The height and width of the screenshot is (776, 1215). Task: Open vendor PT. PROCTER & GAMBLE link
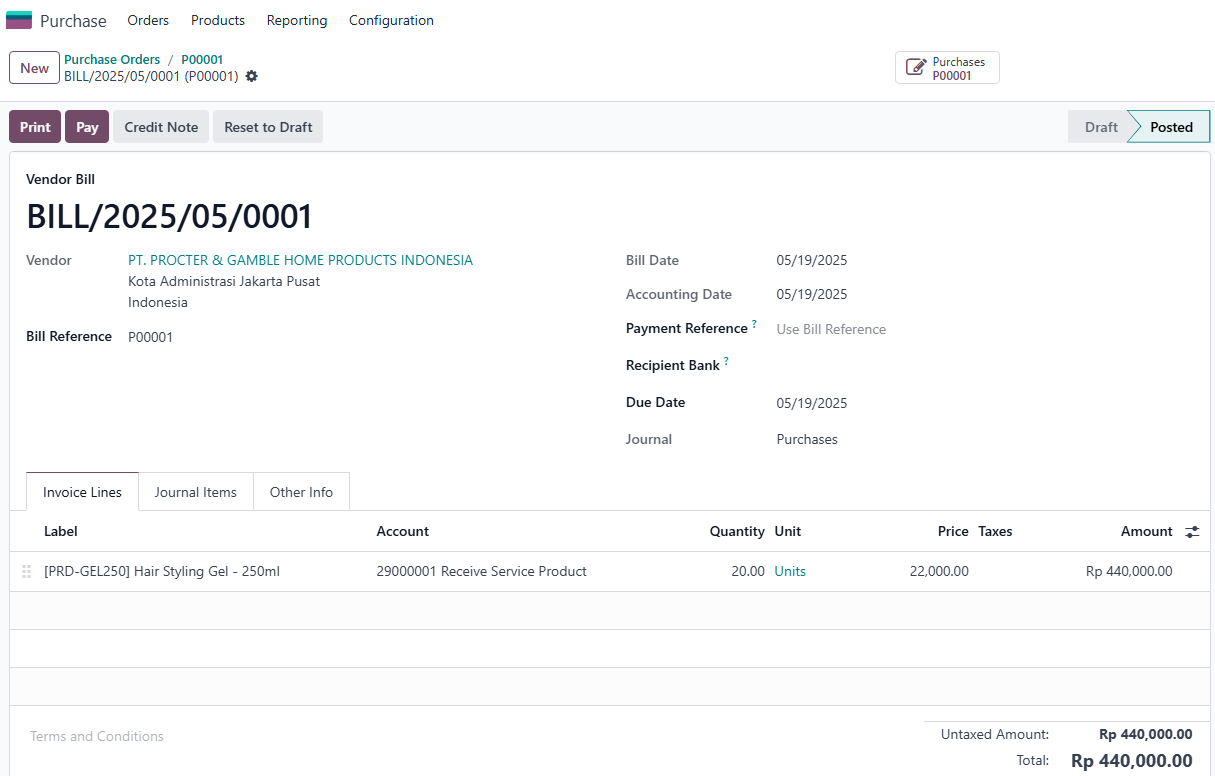[300, 260]
